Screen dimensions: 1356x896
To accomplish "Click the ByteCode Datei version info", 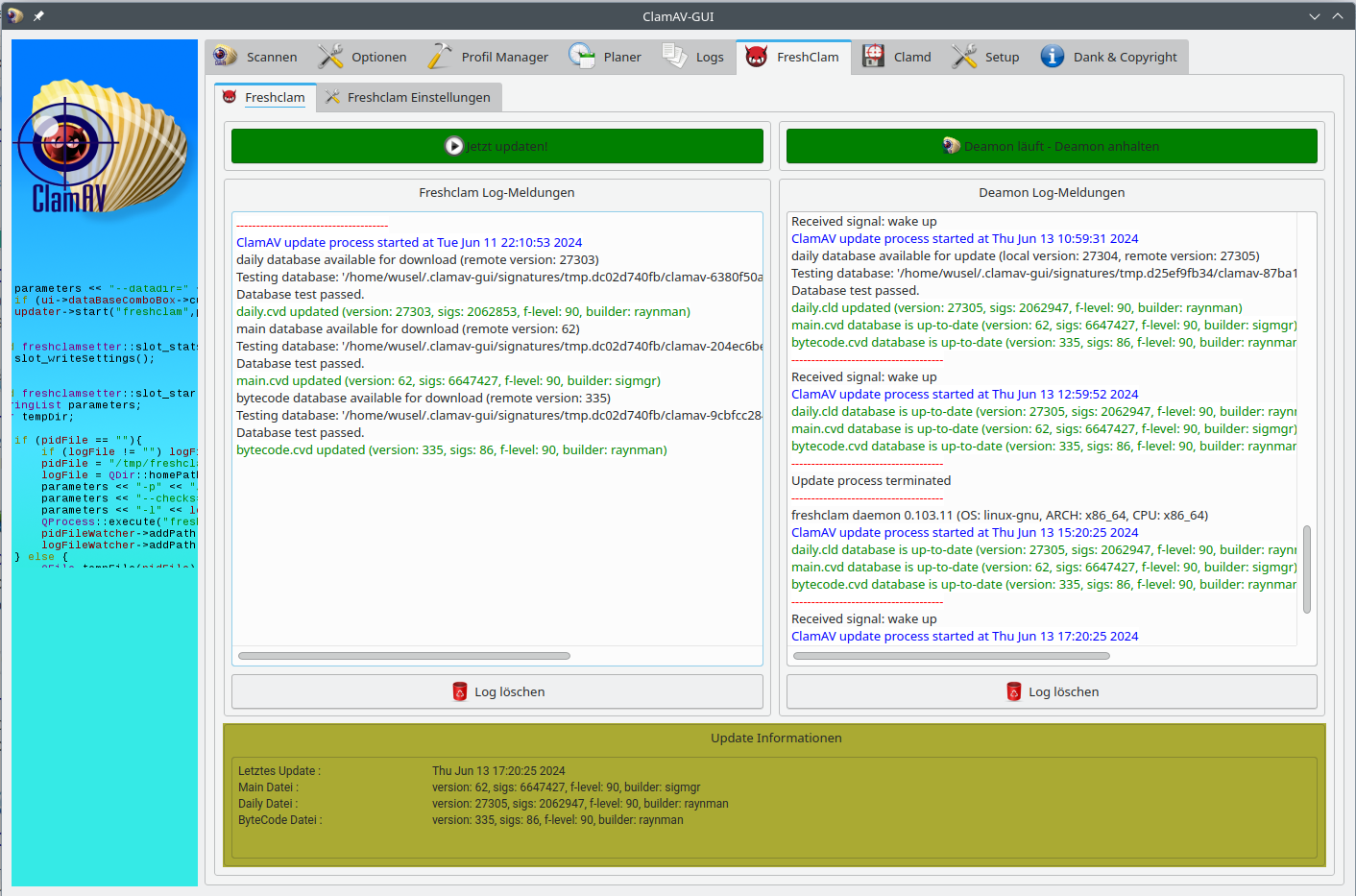I will pos(558,820).
